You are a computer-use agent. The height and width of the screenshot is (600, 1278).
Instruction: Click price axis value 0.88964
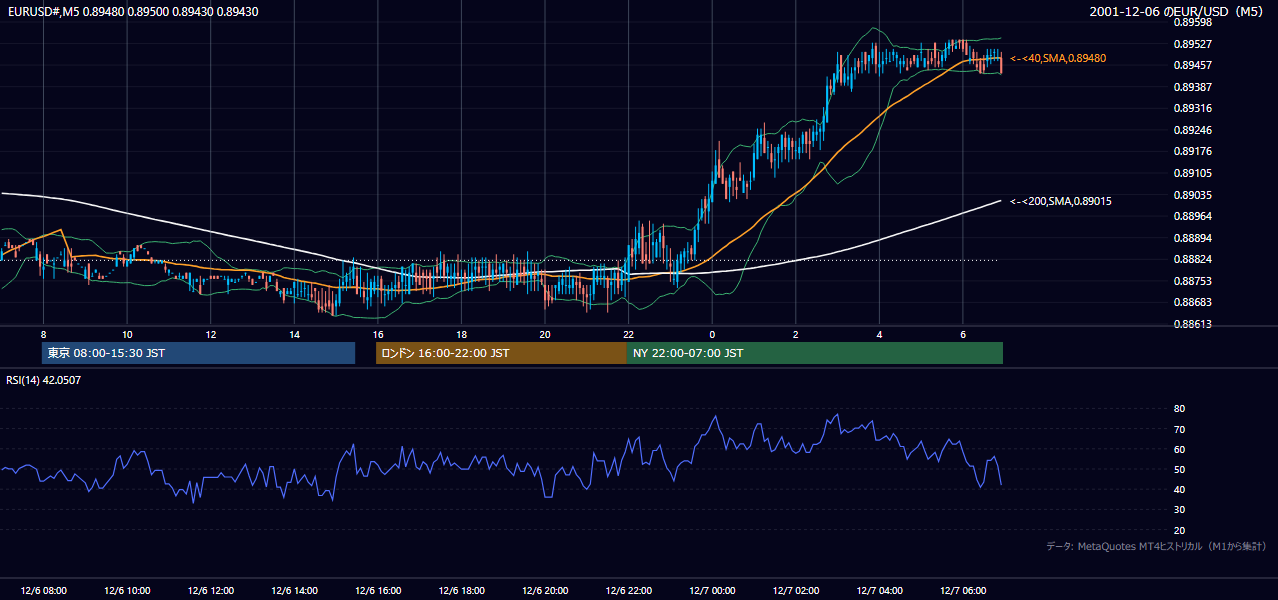tap(1192, 216)
